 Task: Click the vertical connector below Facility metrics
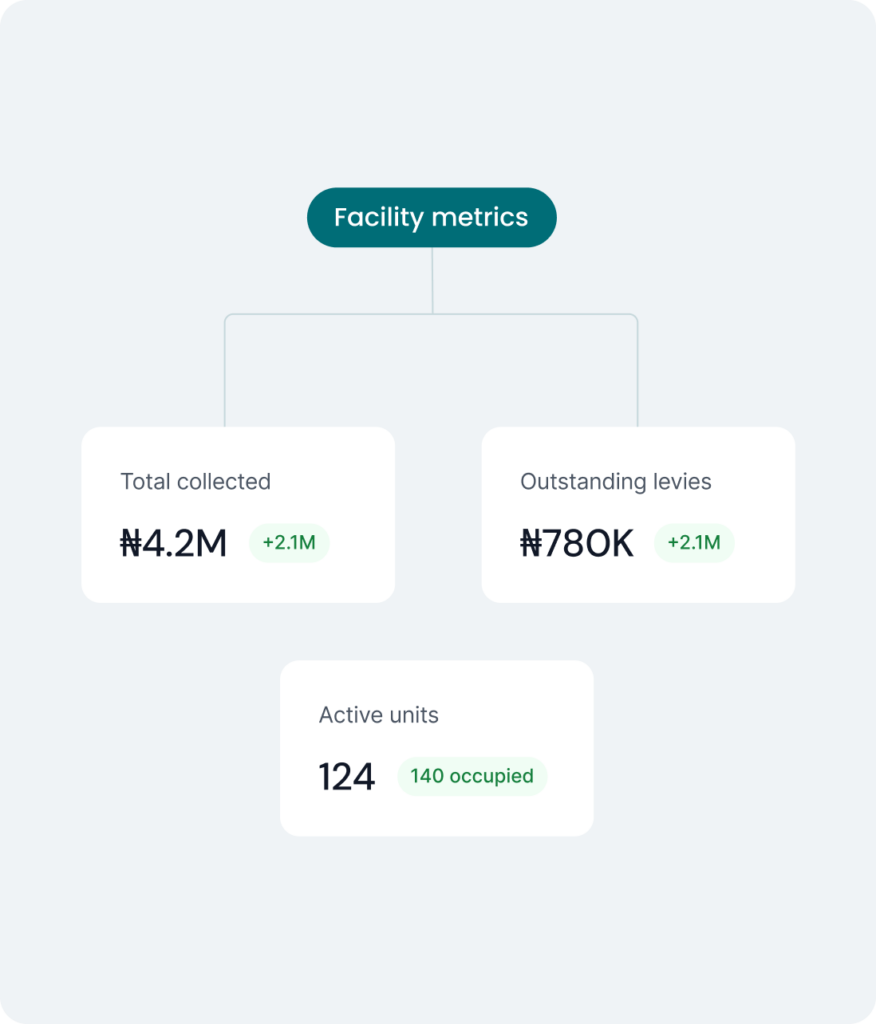coord(432,280)
